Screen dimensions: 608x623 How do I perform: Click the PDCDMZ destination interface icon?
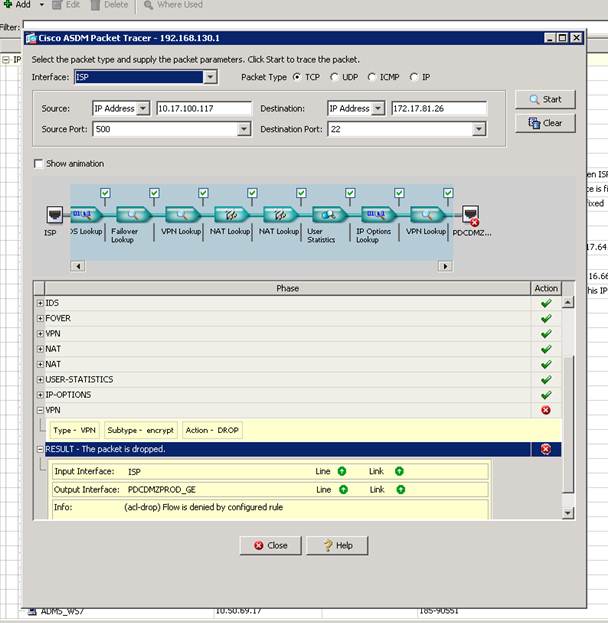[471, 215]
